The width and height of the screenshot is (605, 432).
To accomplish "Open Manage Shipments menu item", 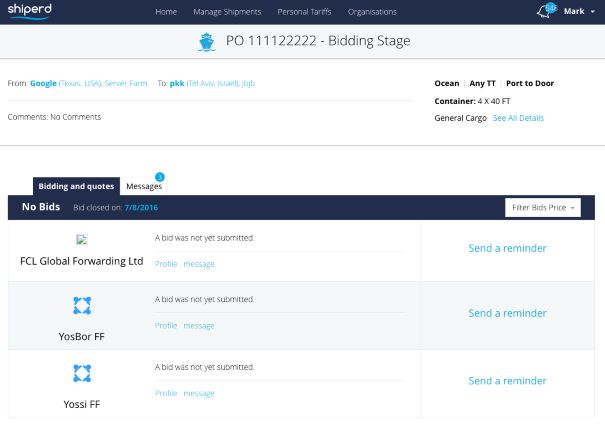I will (226, 12).
